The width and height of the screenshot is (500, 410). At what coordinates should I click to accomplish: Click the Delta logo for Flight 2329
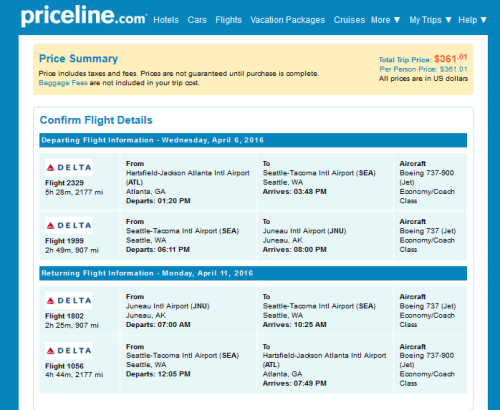(x=69, y=167)
